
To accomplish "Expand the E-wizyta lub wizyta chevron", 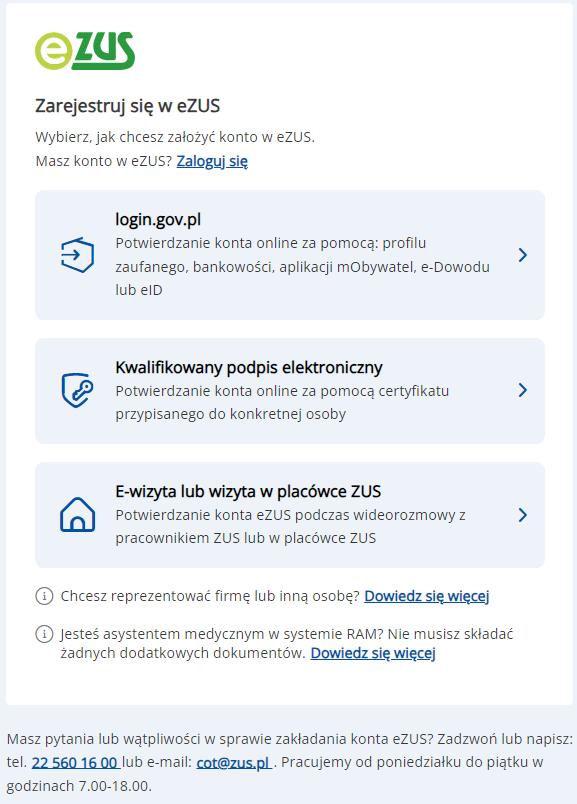I will pos(523,516).
